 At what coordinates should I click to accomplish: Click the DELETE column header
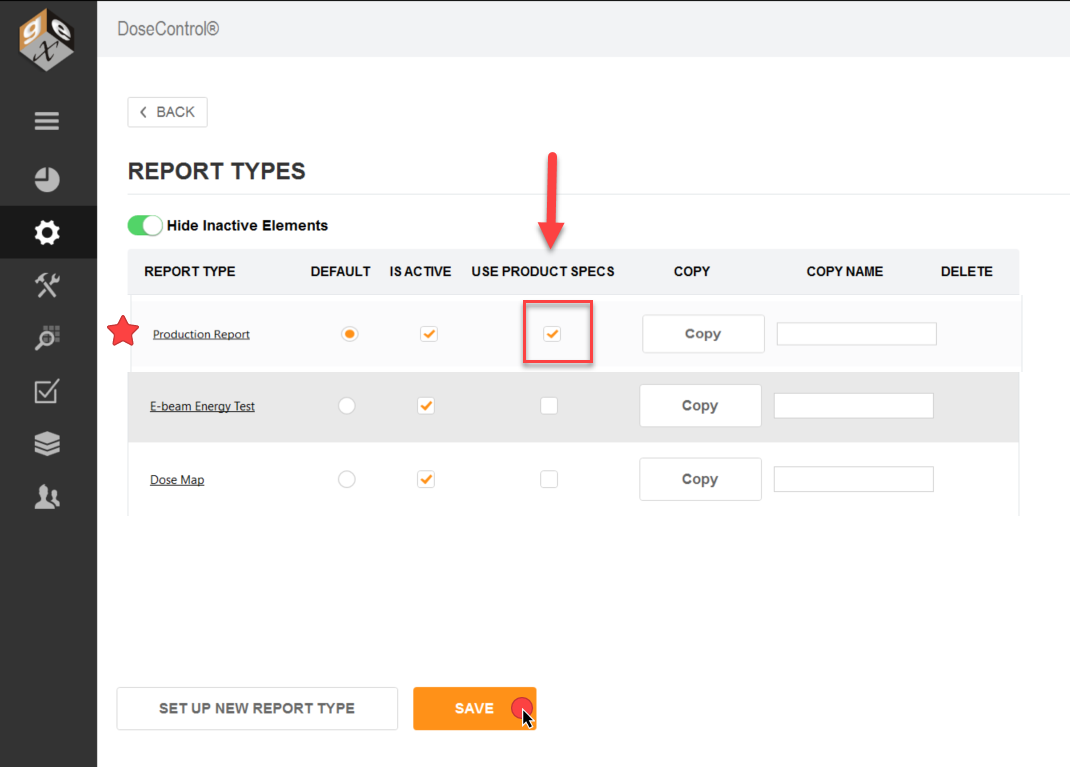pos(966,272)
